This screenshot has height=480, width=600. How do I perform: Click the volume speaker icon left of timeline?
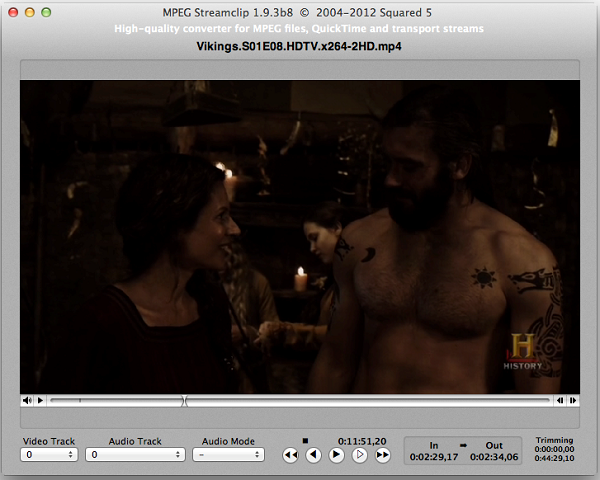point(27,401)
